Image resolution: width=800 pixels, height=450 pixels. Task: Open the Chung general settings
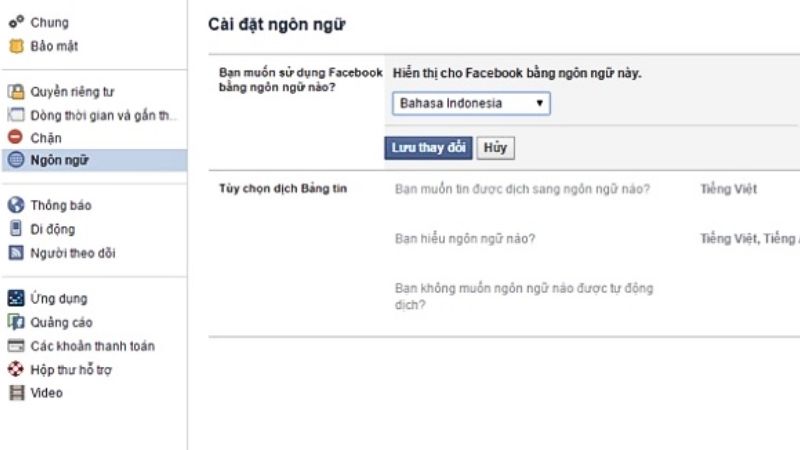49,22
